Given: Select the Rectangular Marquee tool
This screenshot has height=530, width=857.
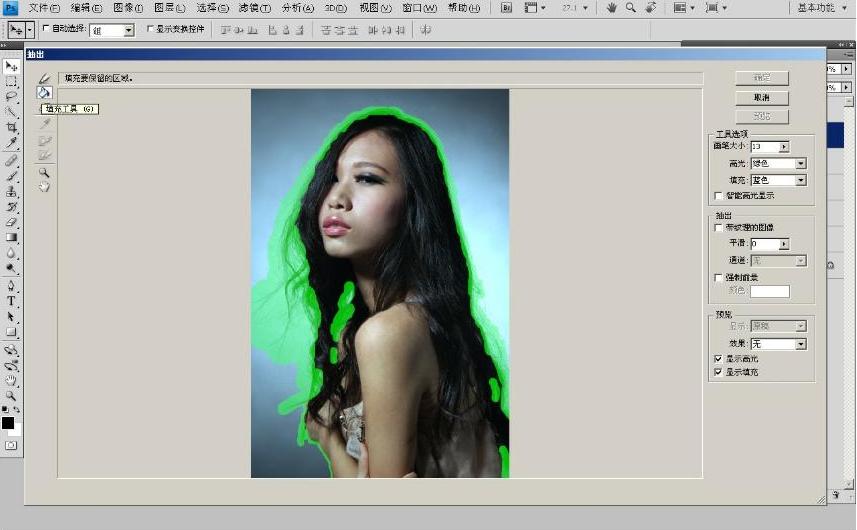Looking at the screenshot, I should [x=11, y=82].
